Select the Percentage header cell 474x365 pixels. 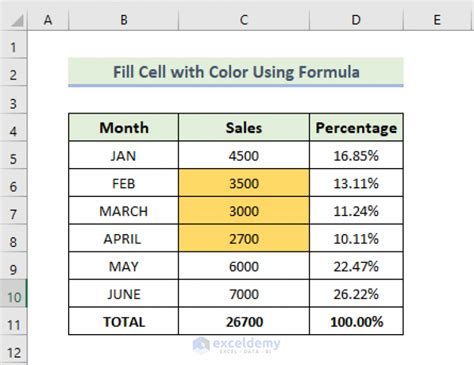coord(356,127)
